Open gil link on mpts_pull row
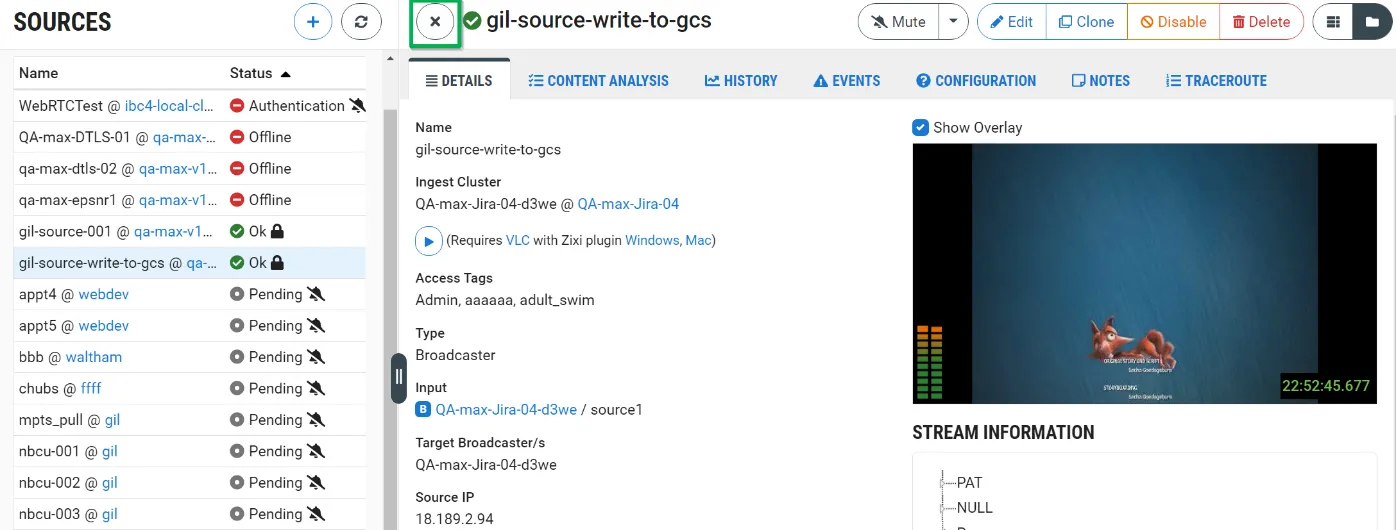Viewport: 1396px width, 530px height. 112,420
